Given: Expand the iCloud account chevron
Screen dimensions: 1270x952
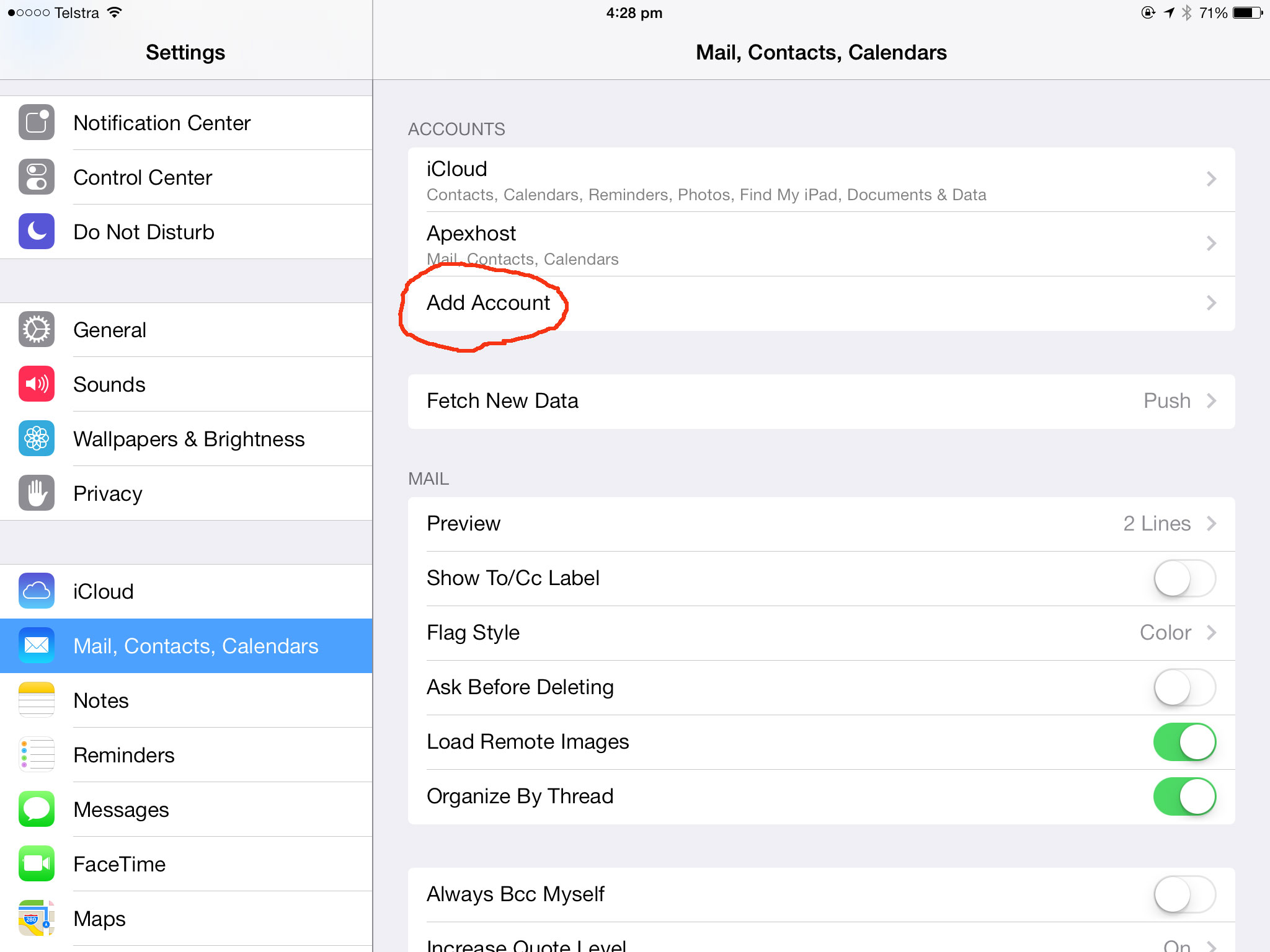Looking at the screenshot, I should click(x=1212, y=179).
